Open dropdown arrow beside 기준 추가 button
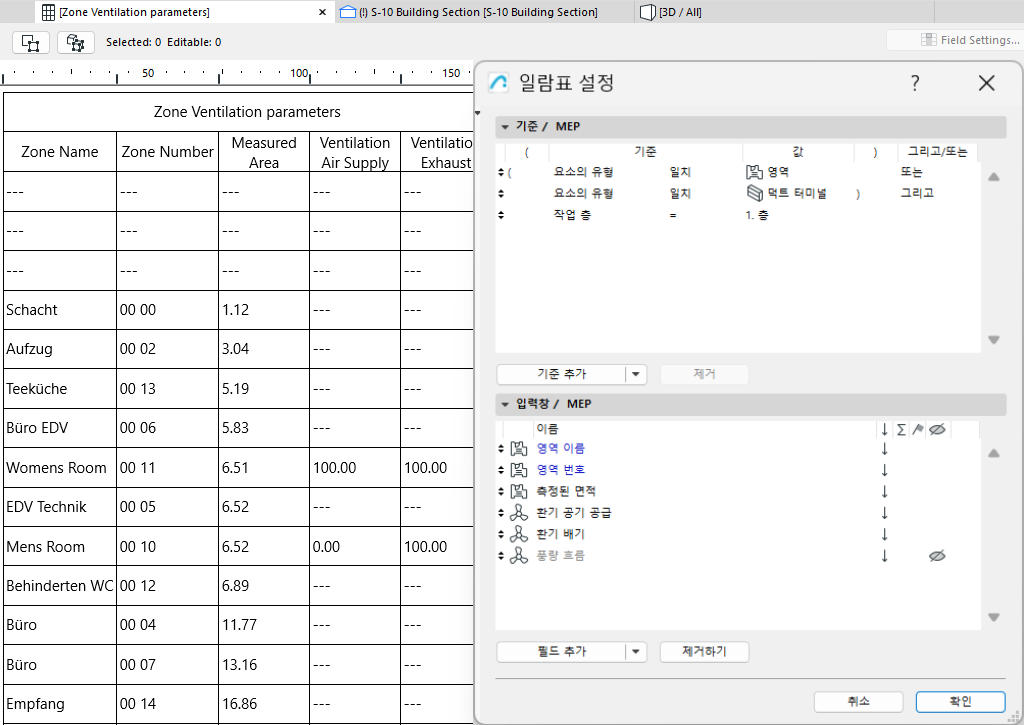Screen dimensions: 1024x725 click(636, 374)
